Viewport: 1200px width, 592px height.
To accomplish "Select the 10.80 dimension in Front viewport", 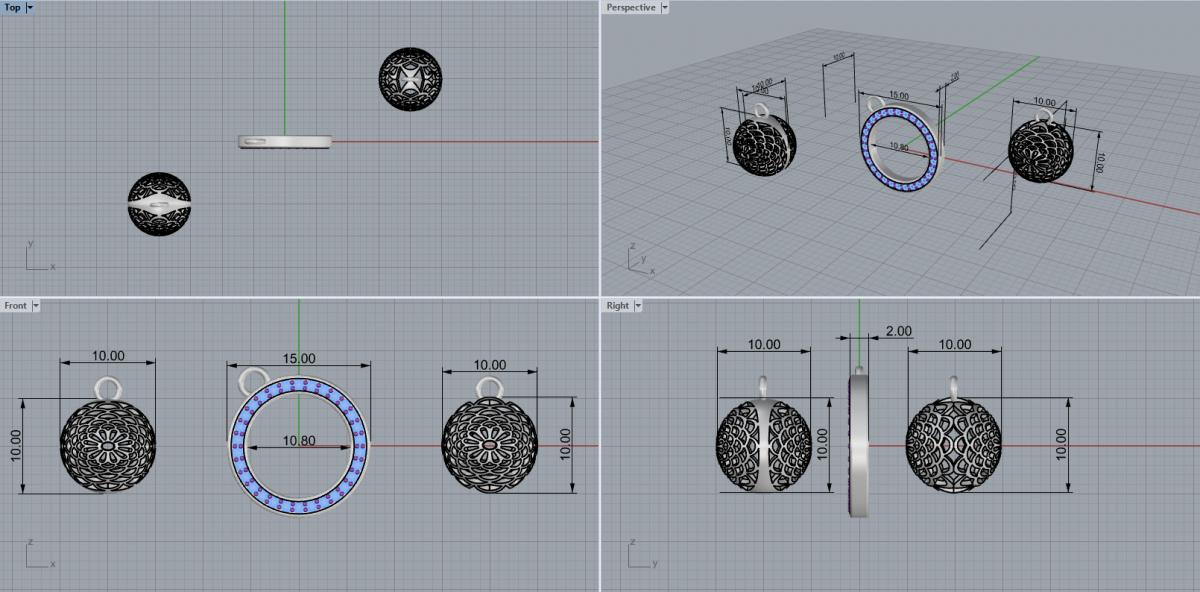I will [x=299, y=440].
